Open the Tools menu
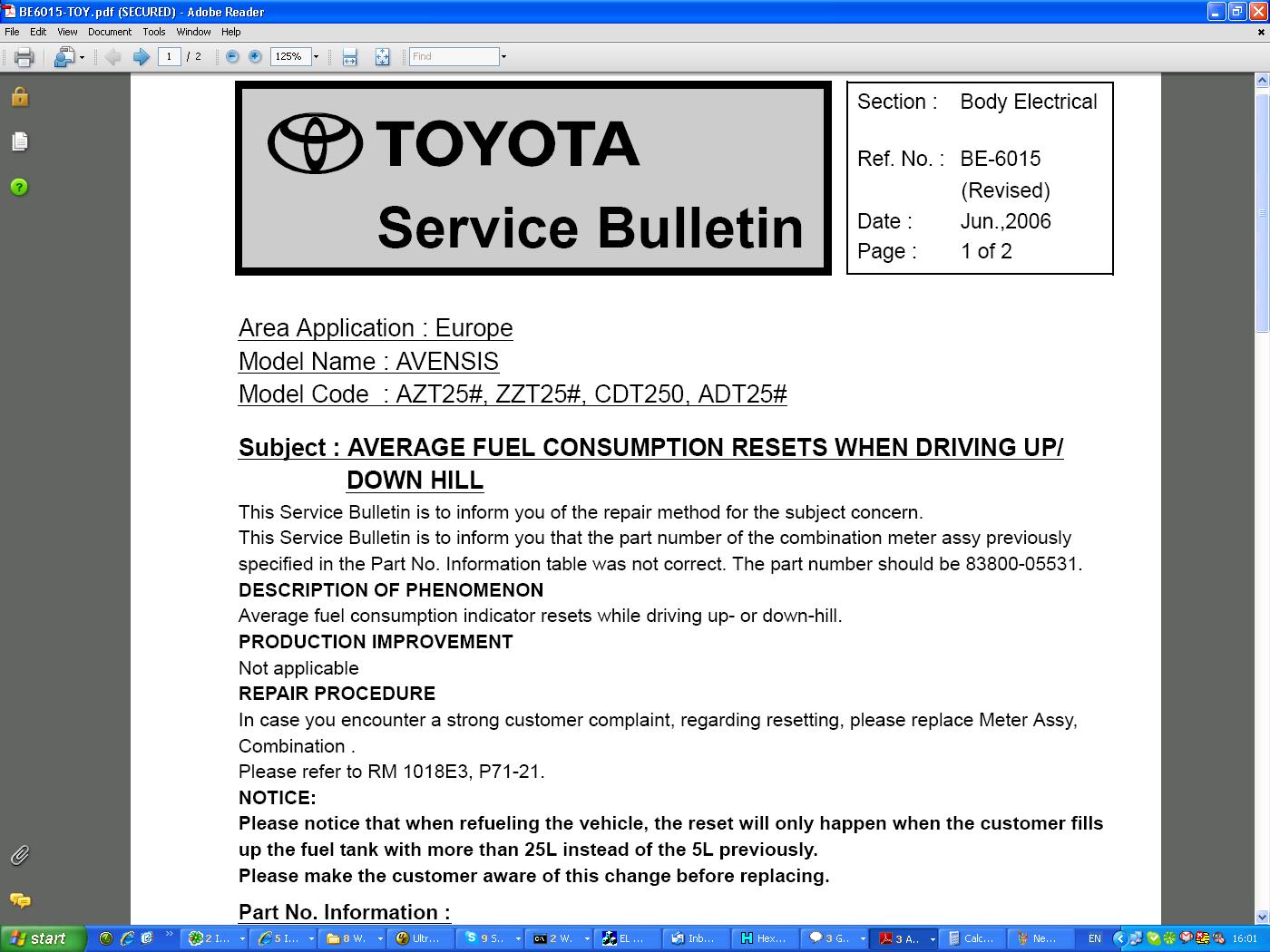The image size is (1270, 952). 153,32
